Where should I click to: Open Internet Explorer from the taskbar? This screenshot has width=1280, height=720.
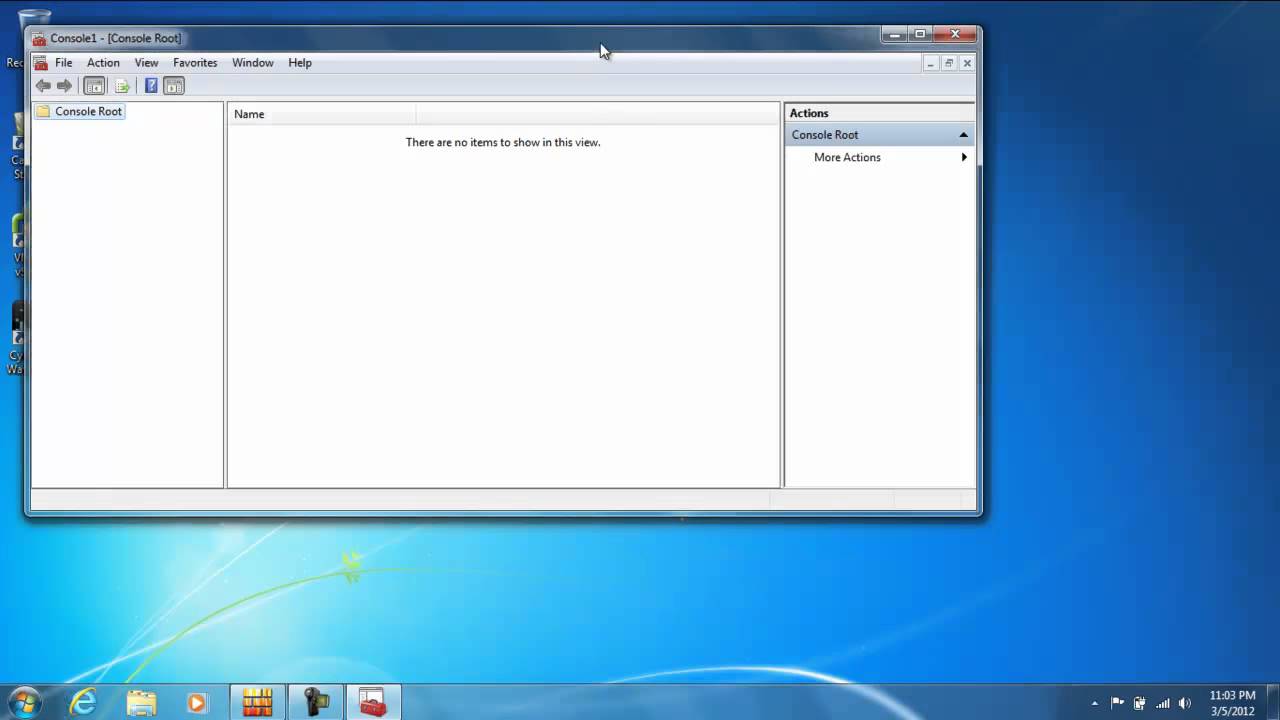(83, 703)
